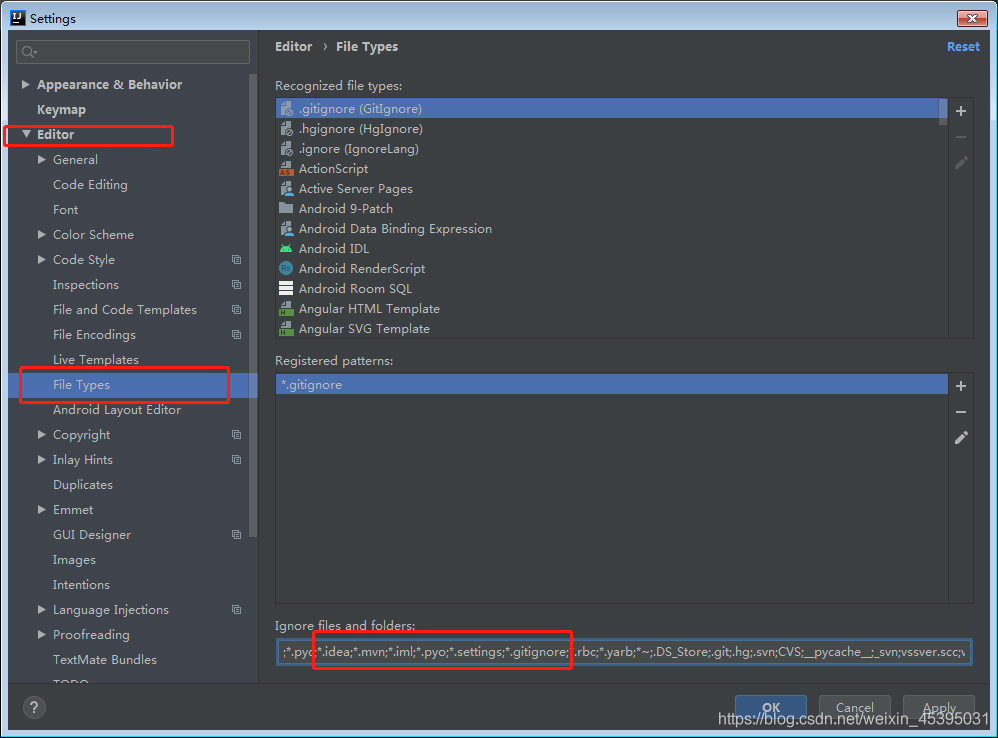Click the Android 9-Patch folder icon
The width and height of the screenshot is (998, 738).
286,209
